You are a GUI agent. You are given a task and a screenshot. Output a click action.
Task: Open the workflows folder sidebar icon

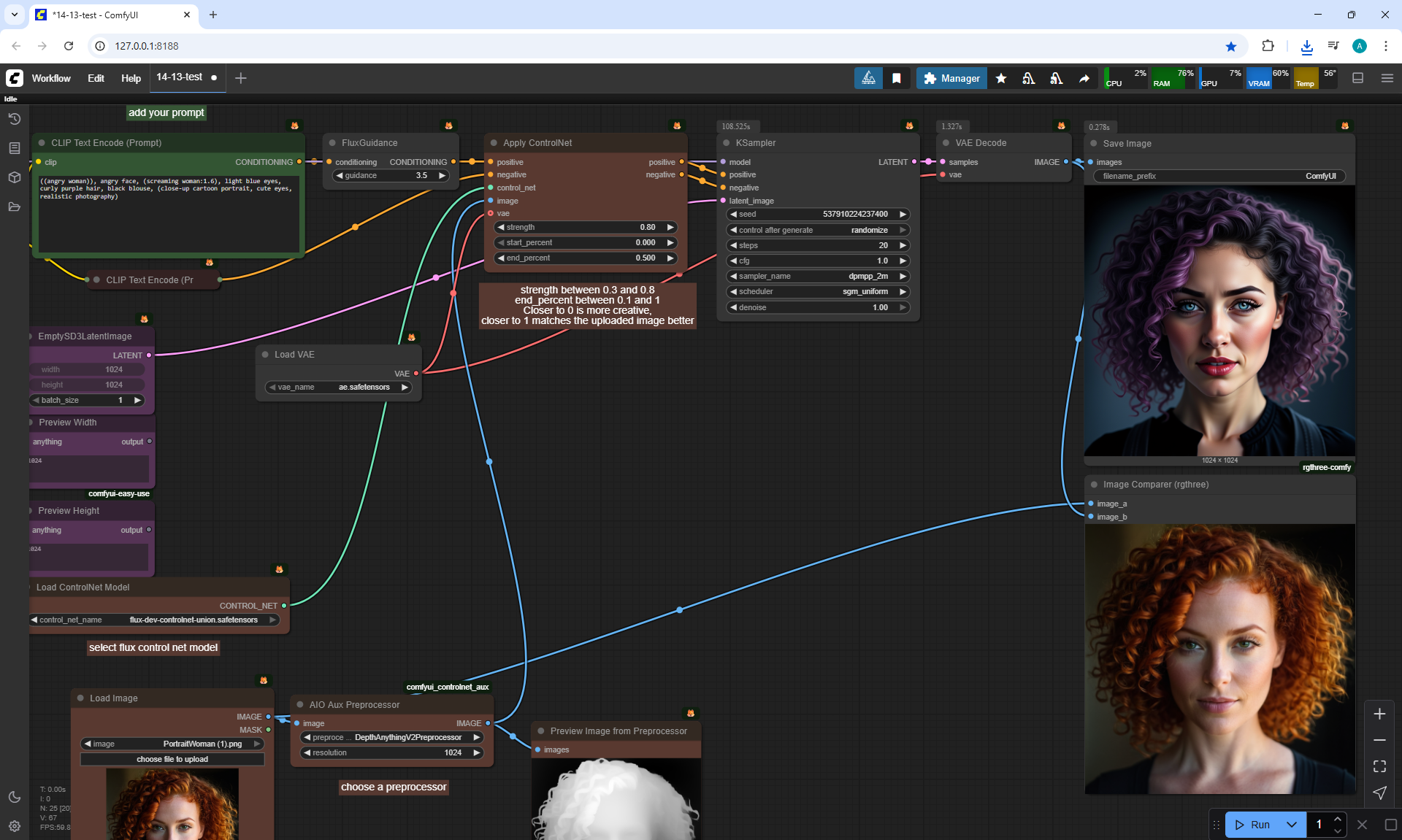[14, 207]
